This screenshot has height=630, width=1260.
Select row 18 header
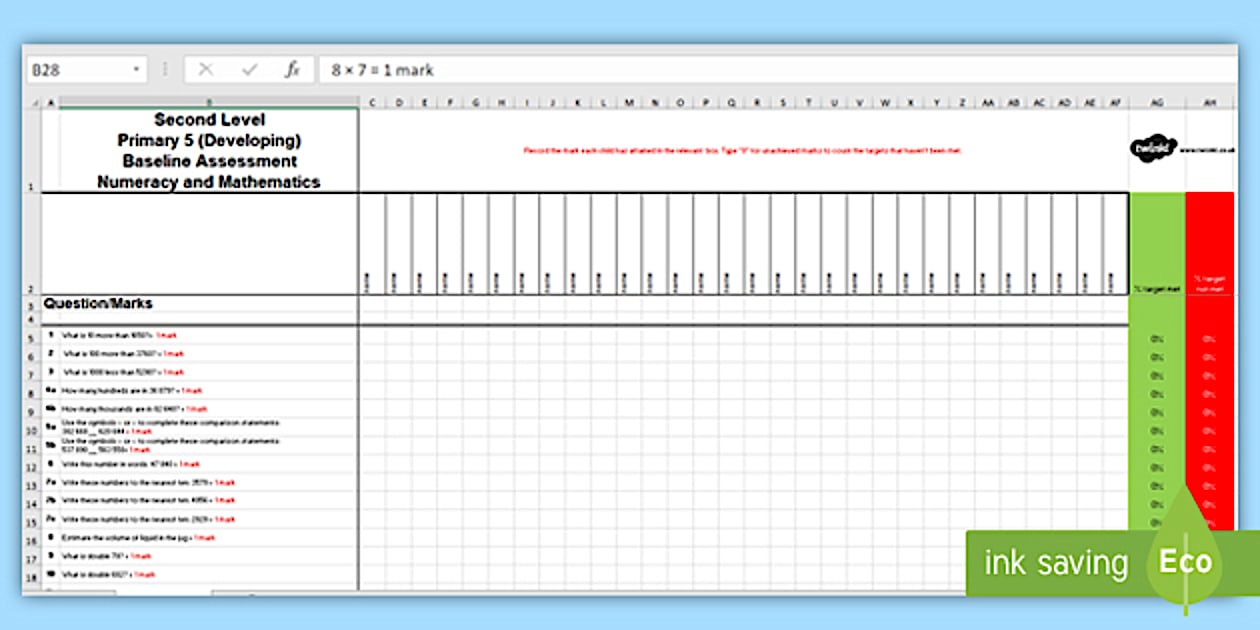click(x=31, y=578)
